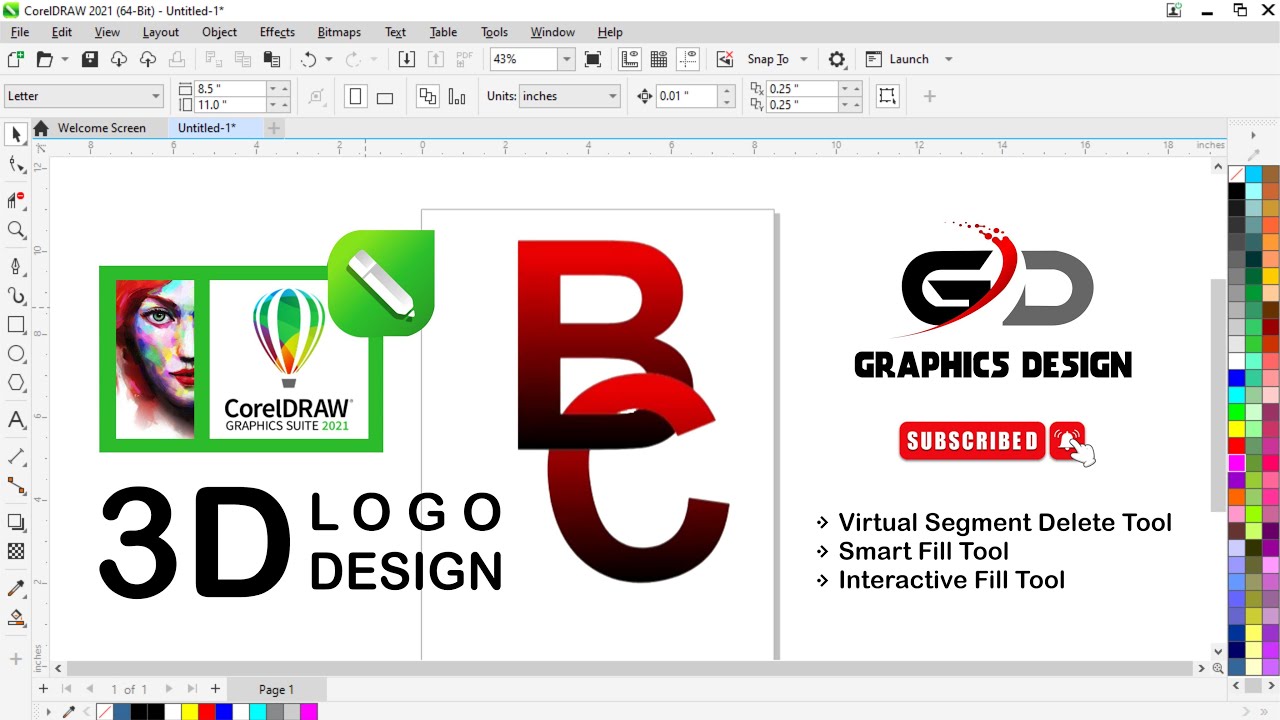Select the Rectangle tool

tap(16, 325)
